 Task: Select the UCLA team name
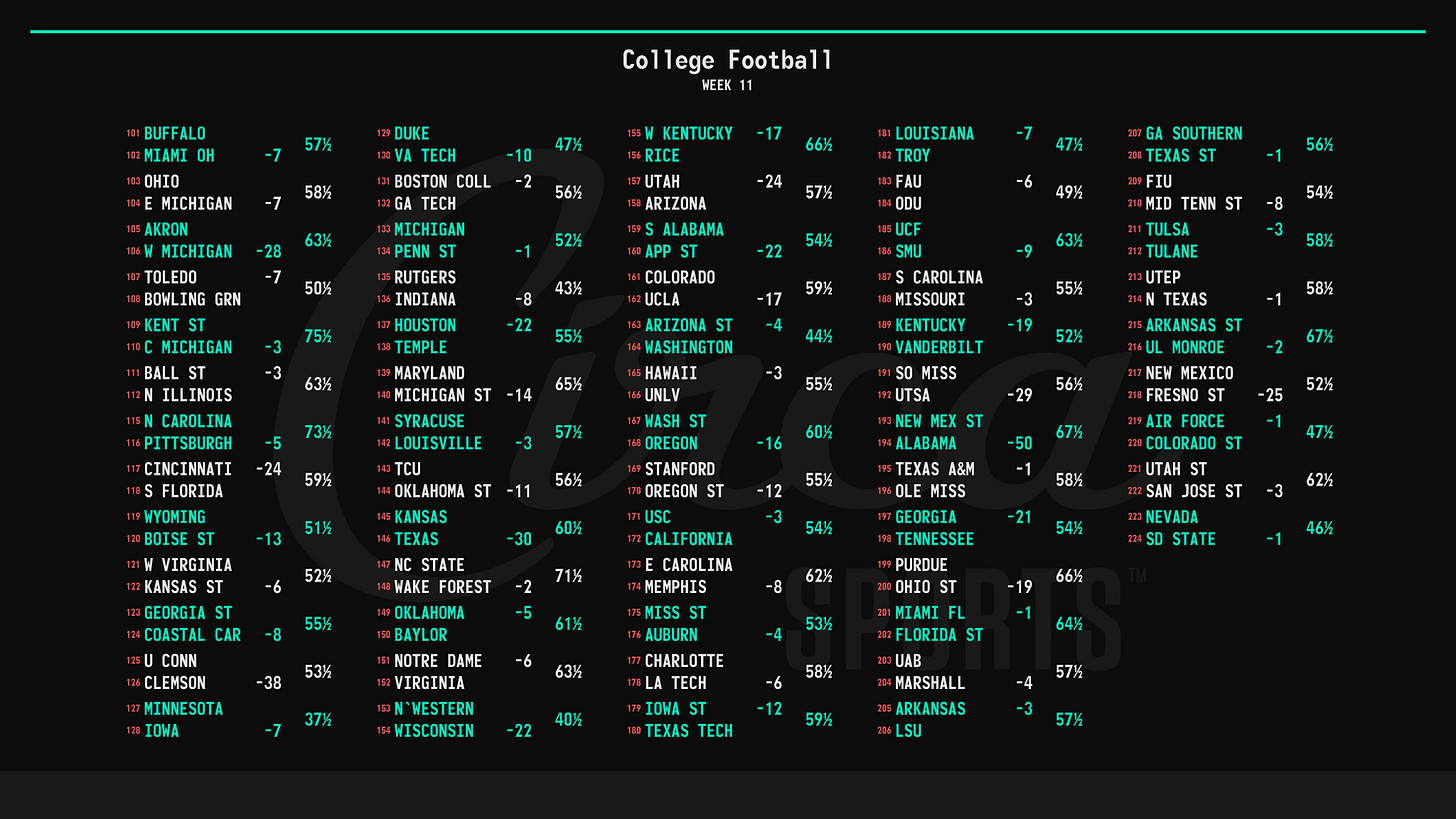(x=662, y=299)
